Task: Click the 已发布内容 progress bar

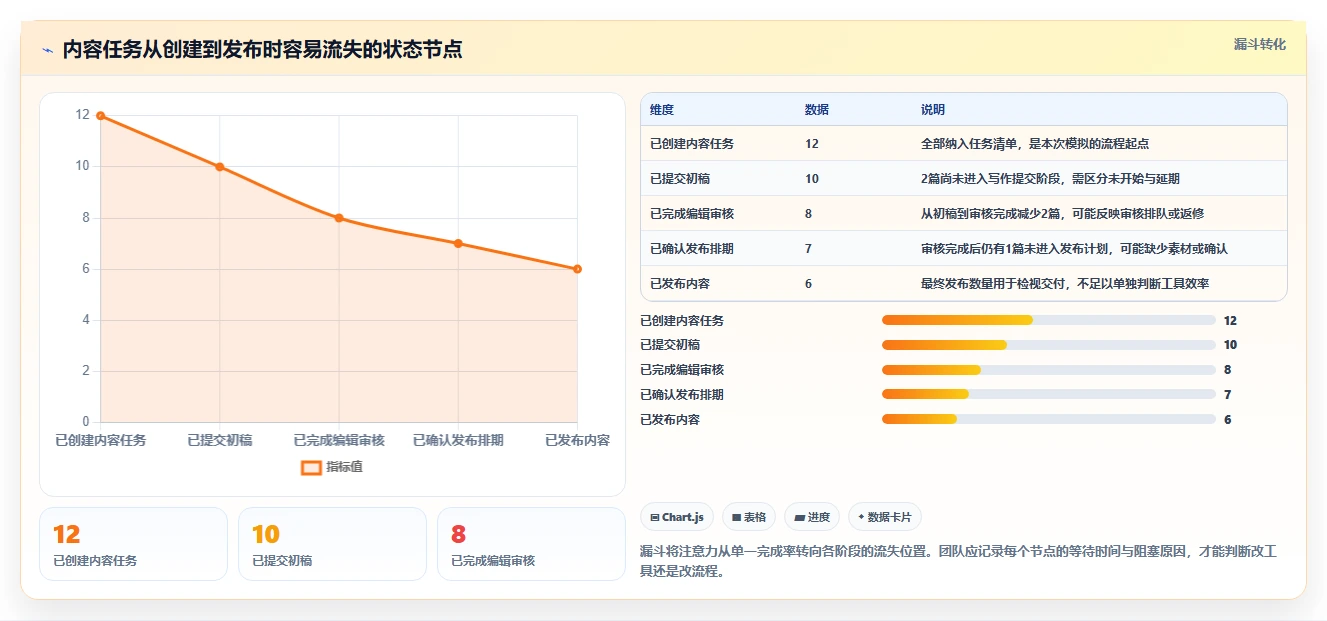Action: coord(1049,419)
